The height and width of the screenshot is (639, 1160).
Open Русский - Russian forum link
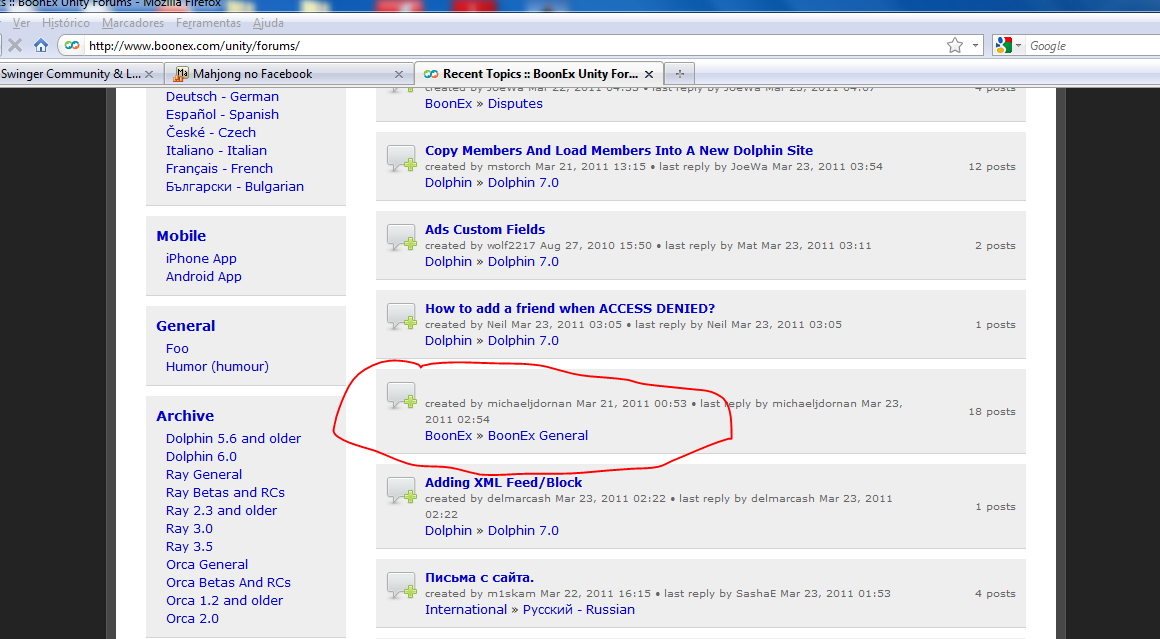pos(579,609)
